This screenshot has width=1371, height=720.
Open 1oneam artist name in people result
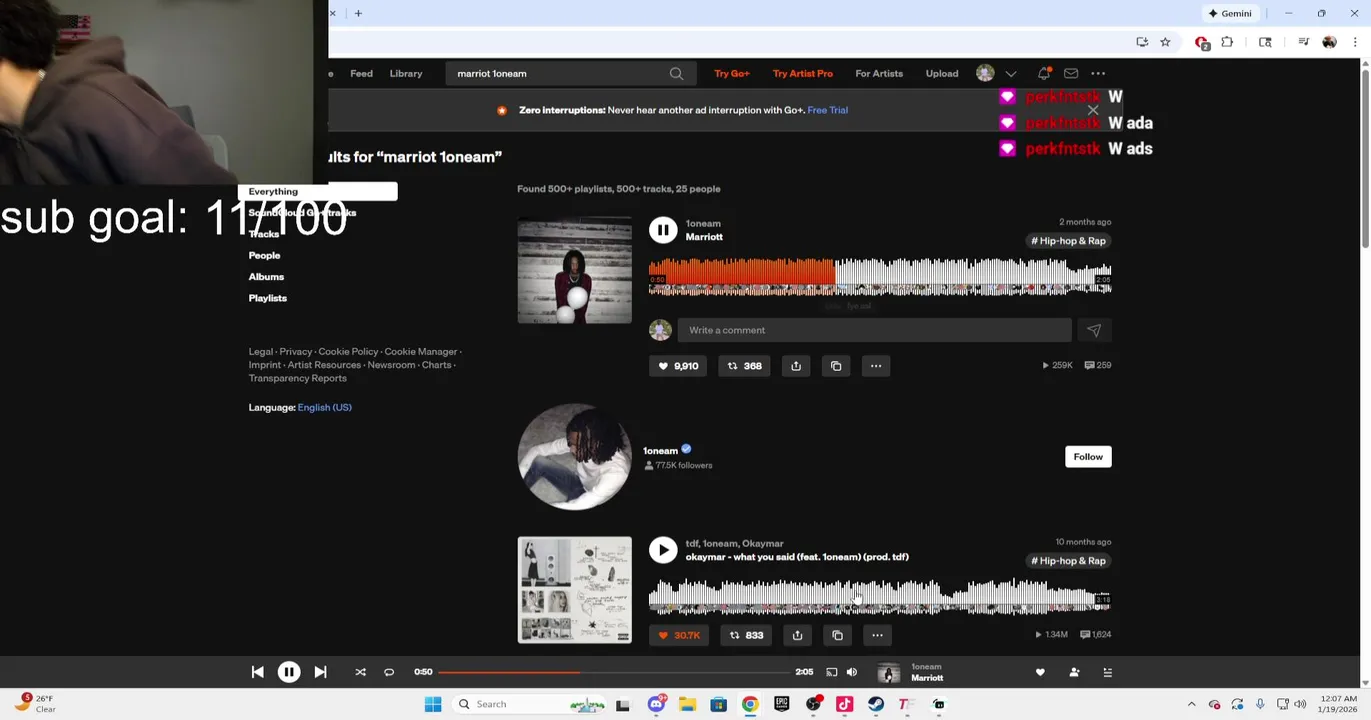pos(660,450)
